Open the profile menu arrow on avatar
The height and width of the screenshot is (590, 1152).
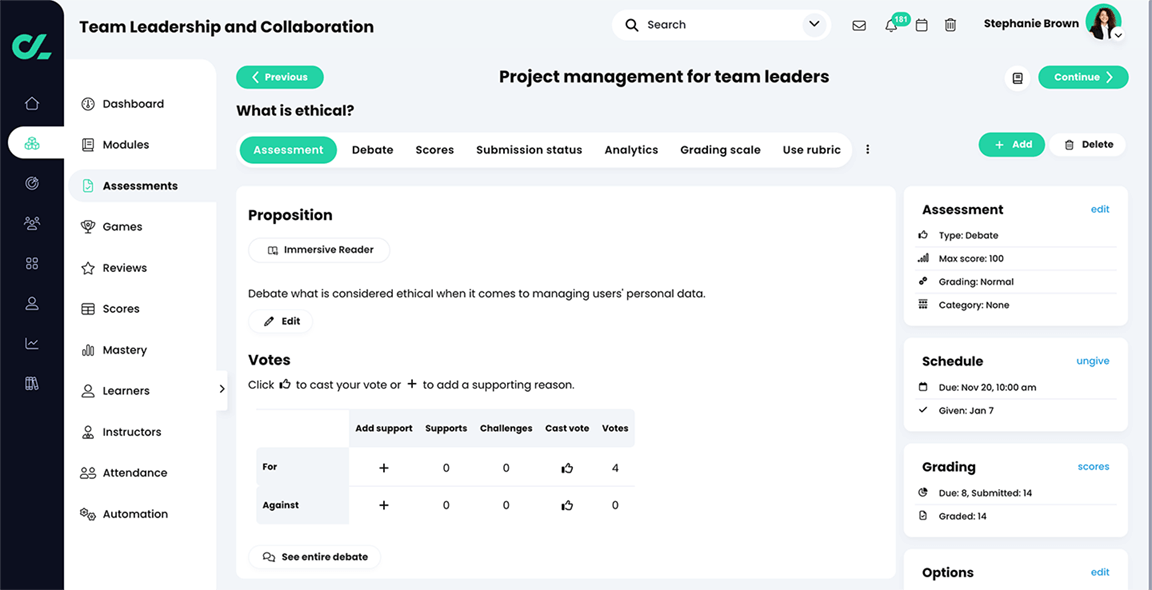click(x=1118, y=35)
